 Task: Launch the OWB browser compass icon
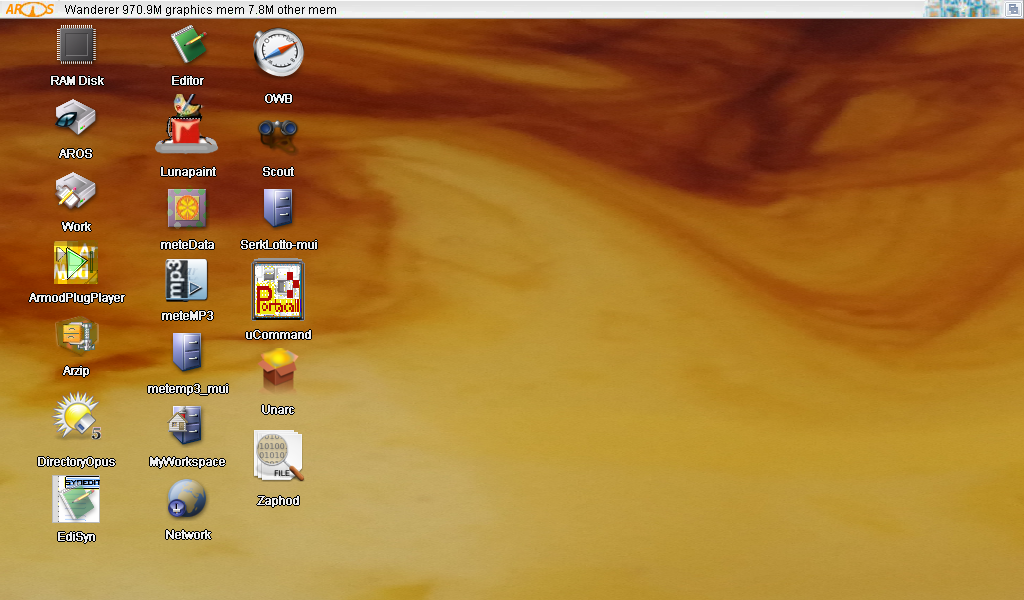[x=278, y=53]
